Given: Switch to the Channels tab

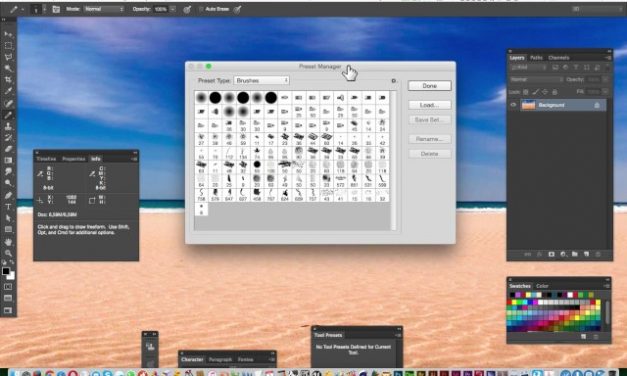Looking at the screenshot, I should click(x=559, y=58).
